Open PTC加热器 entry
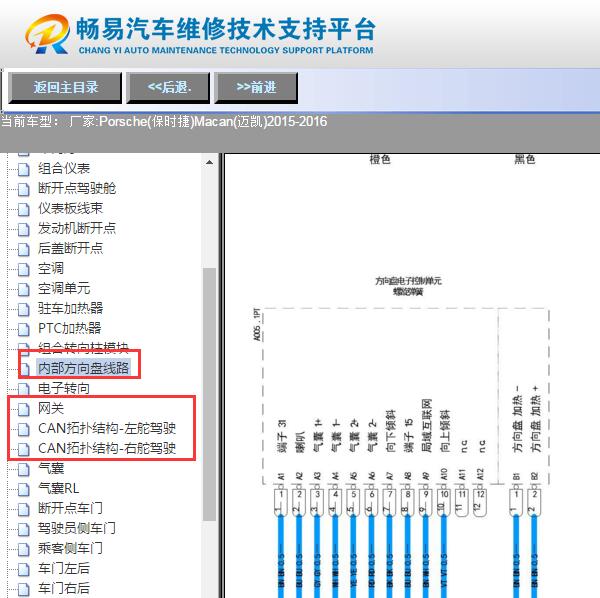Image resolution: width=600 pixels, height=598 pixels. pos(70,328)
